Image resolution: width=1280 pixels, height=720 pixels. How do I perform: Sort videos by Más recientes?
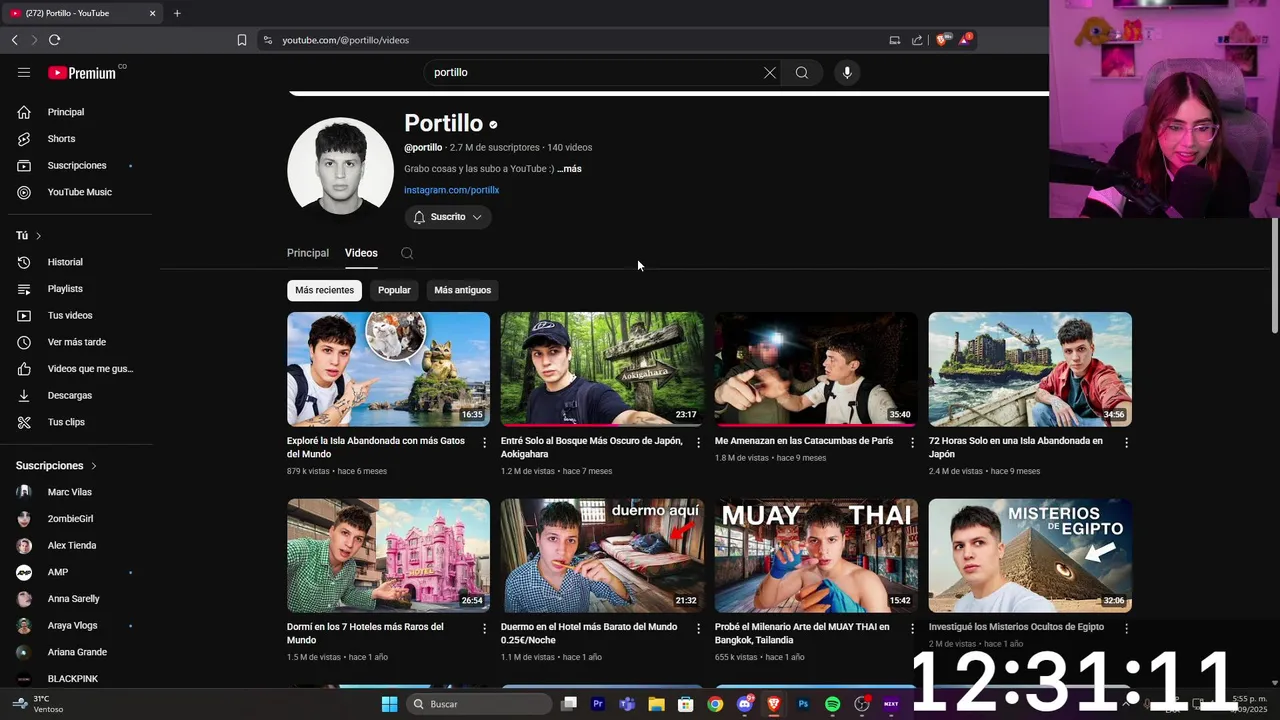tap(324, 290)
